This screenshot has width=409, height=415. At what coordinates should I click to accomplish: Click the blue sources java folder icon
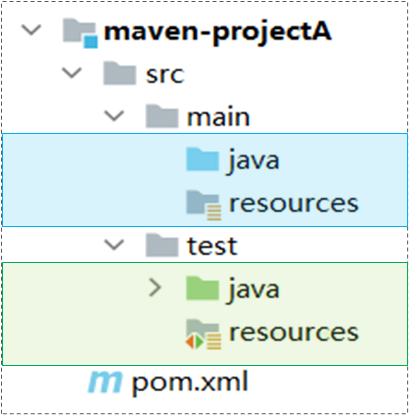pos(203,159)
